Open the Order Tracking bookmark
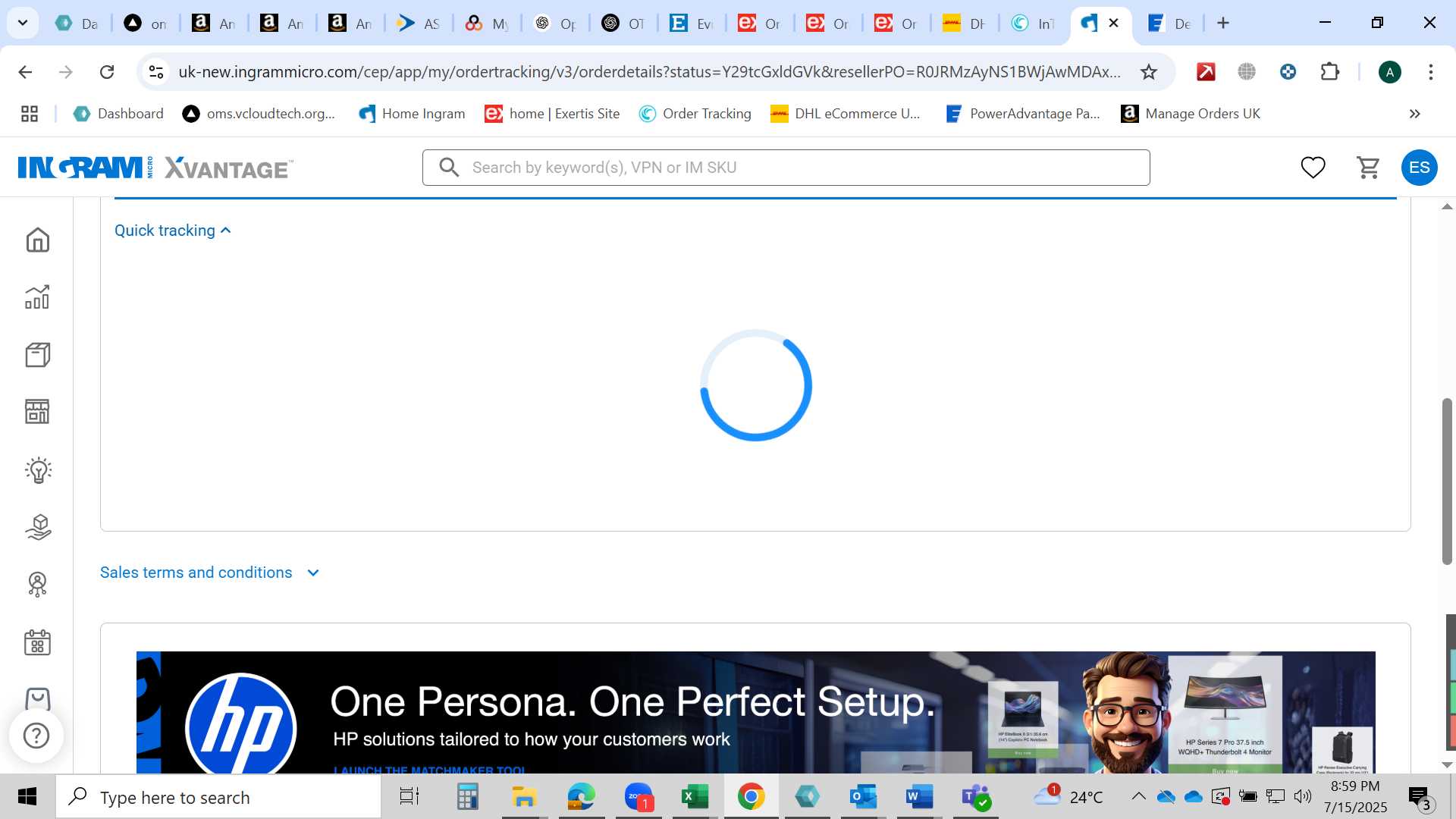Viewport: 1456px width, 819px height. coord(695,114)
